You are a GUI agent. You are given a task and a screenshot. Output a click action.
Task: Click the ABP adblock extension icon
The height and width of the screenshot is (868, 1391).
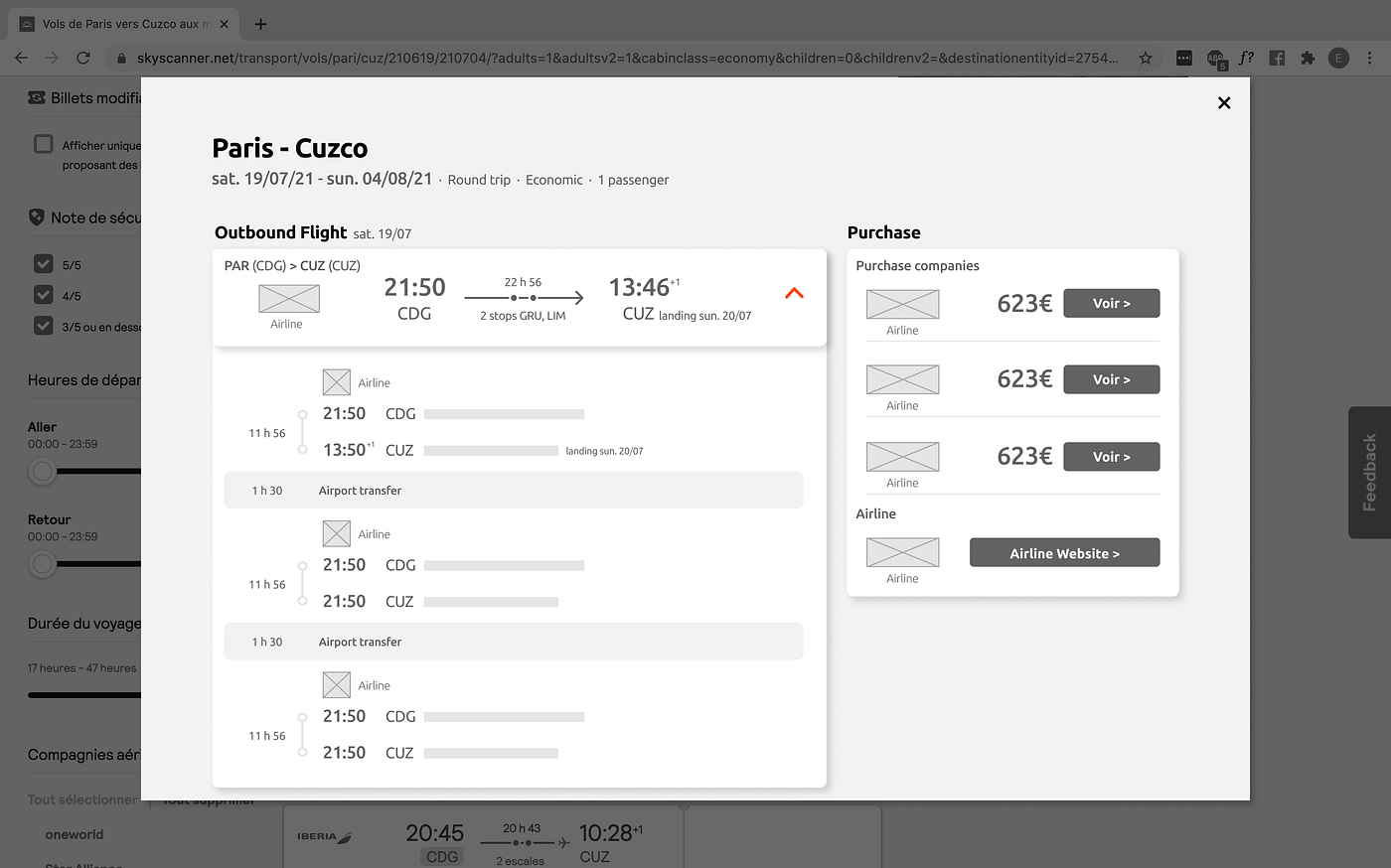point(1216,60)
